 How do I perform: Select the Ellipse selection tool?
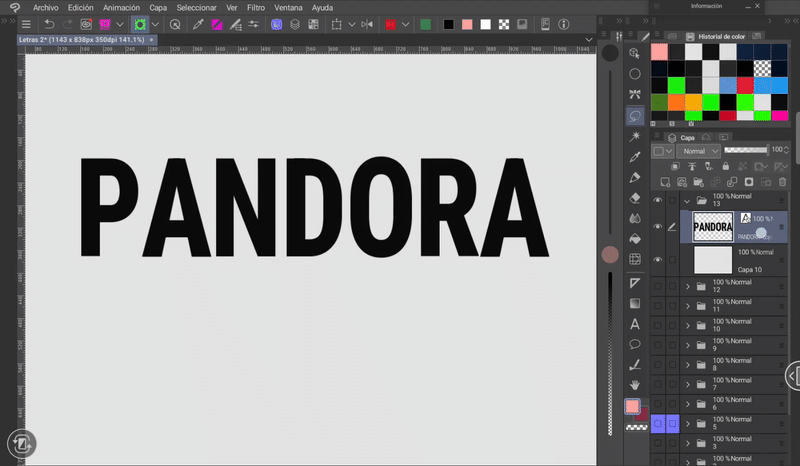pos(635,74)
